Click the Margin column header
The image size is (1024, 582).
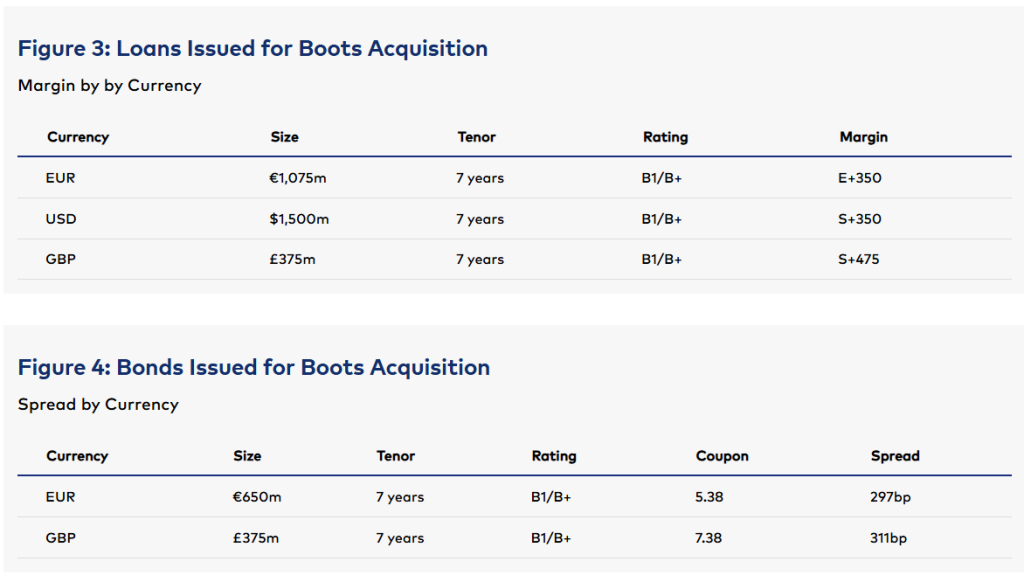pyautogui.click(x=863, y=137)
